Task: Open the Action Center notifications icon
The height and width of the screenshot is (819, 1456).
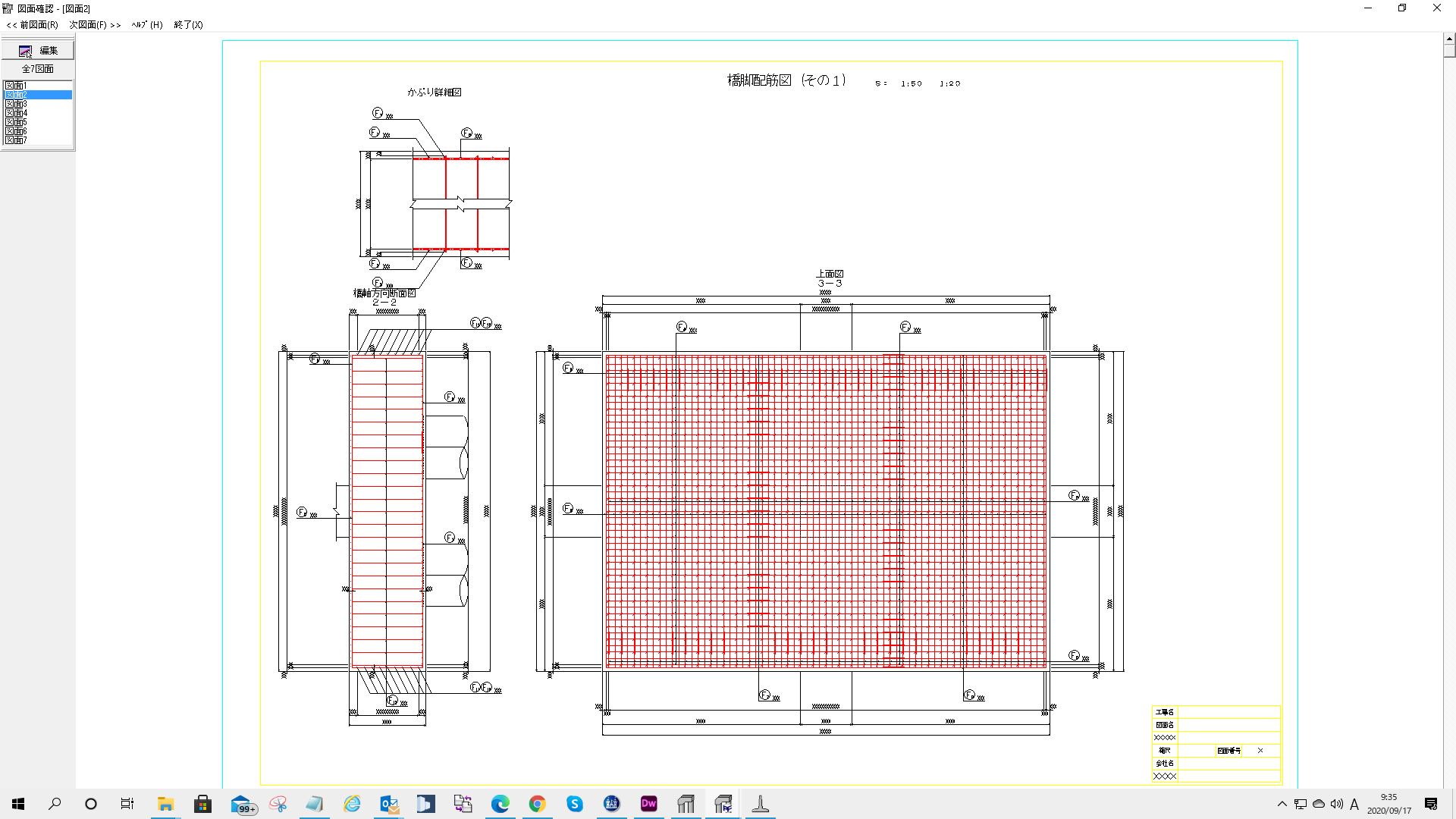Action: click(1431, 804)
